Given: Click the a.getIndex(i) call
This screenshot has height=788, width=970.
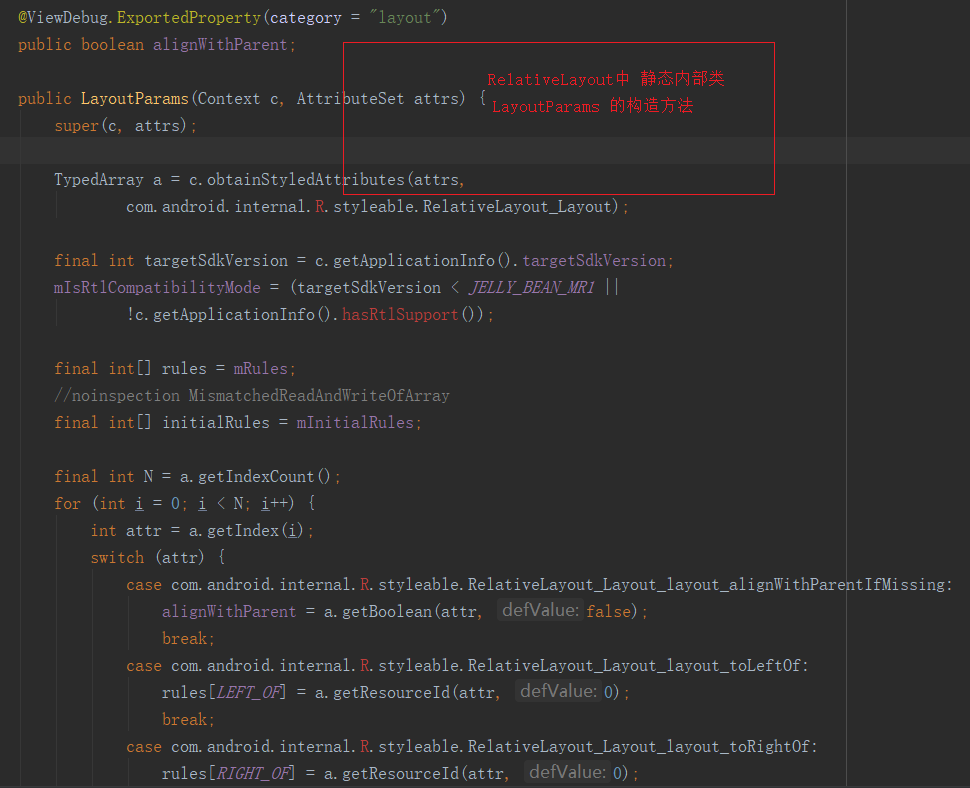Looking at the screenshot, I should point(246,531).
